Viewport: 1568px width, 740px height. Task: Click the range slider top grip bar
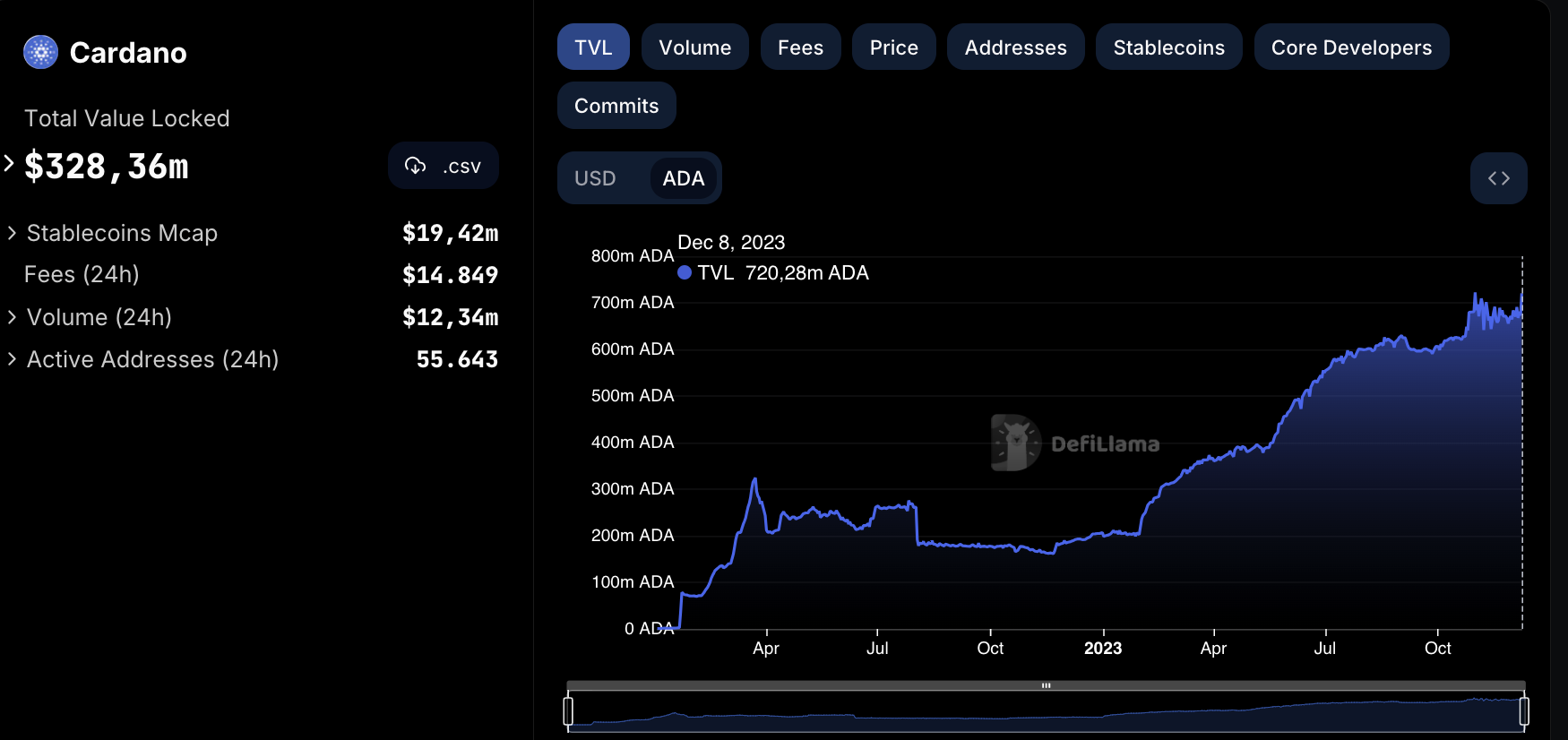(1046, 685)
